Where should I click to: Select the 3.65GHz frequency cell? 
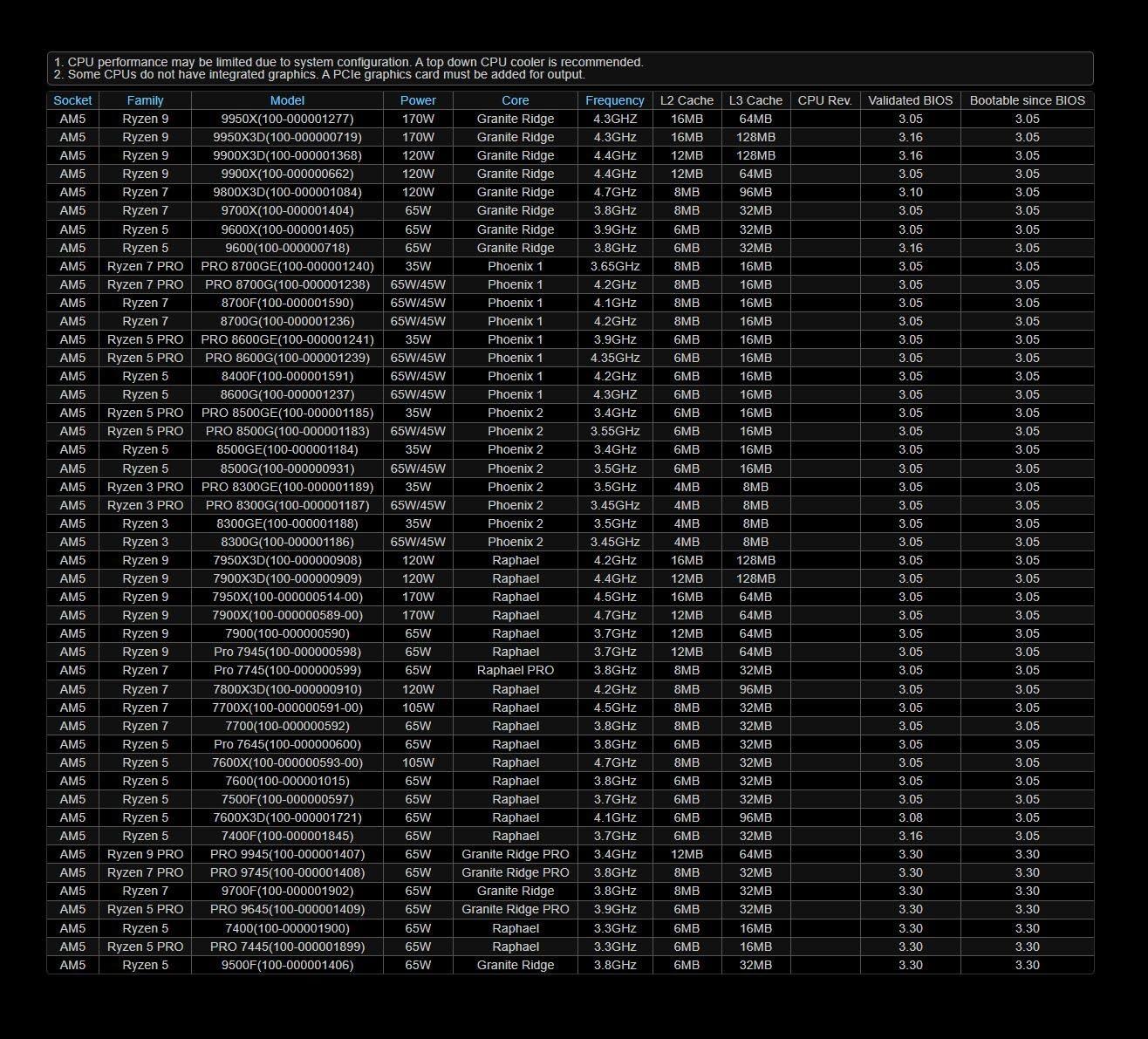(x=614, y=266)
